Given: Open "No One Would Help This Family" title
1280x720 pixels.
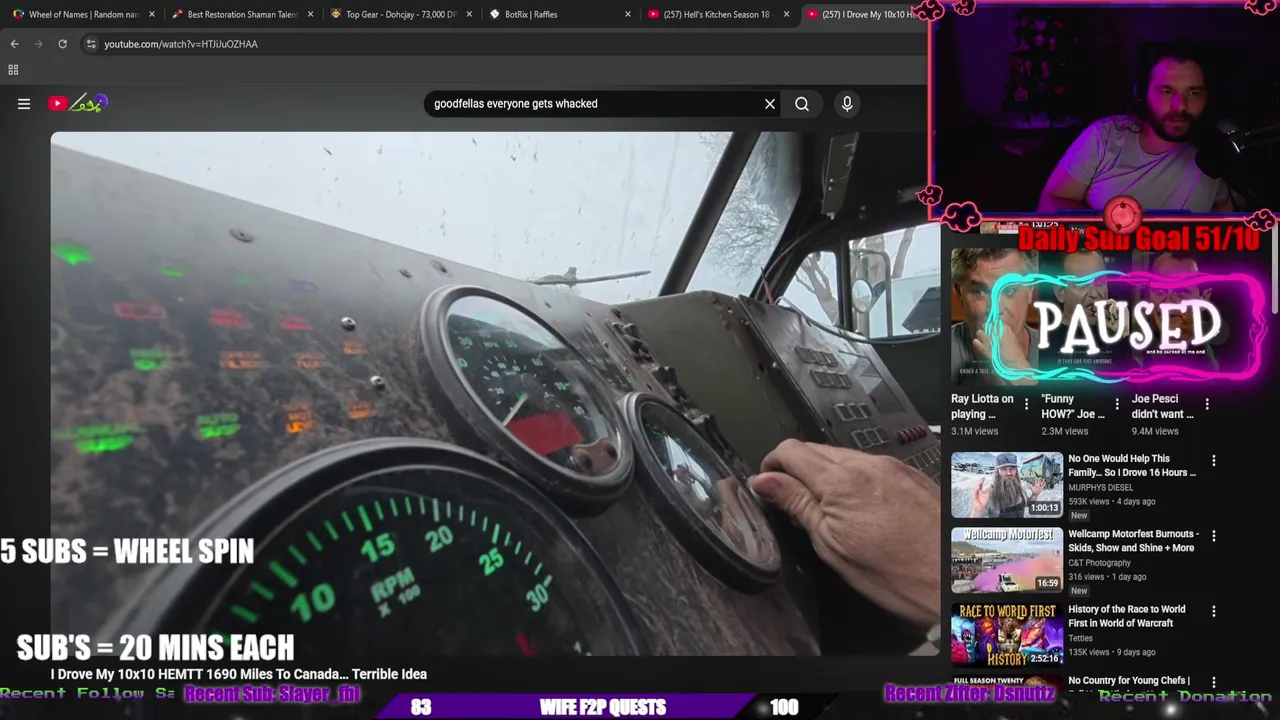Looking at the screenshot, I should [x=1132, y=465].
